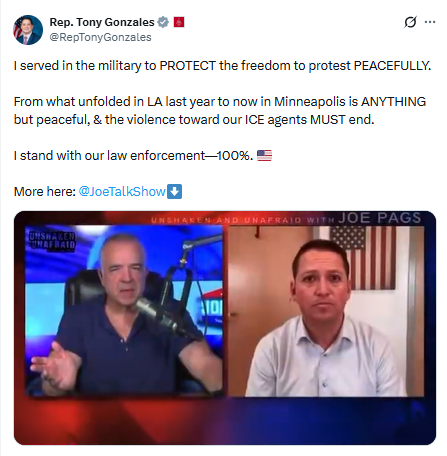Click the paragraph mentioning Minneapolis and ICE agents

(x=220, y=111)
